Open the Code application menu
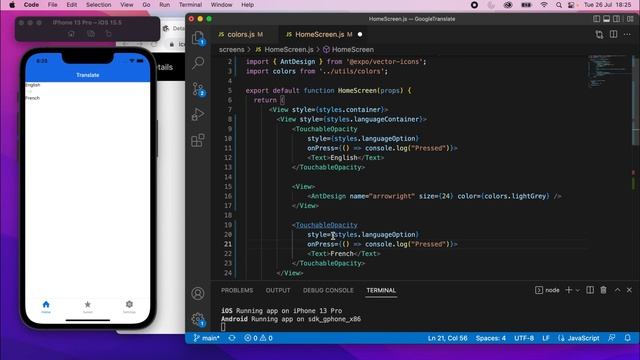 31,5
